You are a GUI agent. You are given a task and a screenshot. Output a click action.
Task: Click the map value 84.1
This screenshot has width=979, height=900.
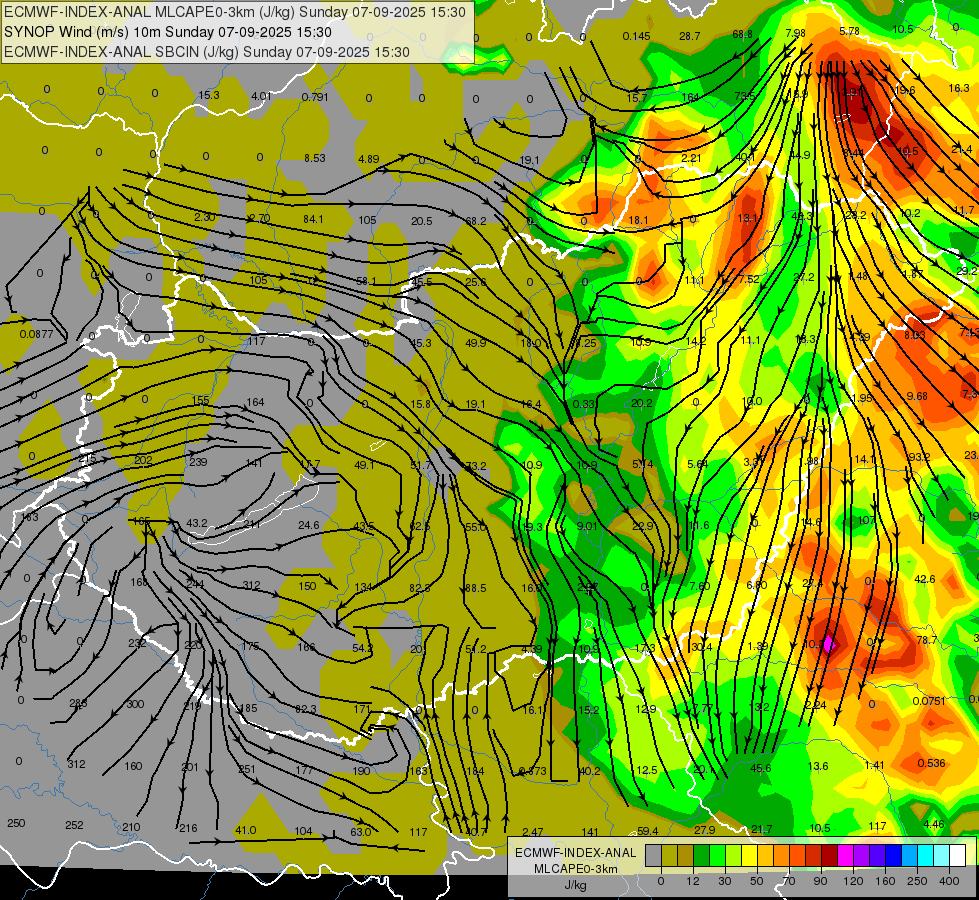click(x=313, y=219)
